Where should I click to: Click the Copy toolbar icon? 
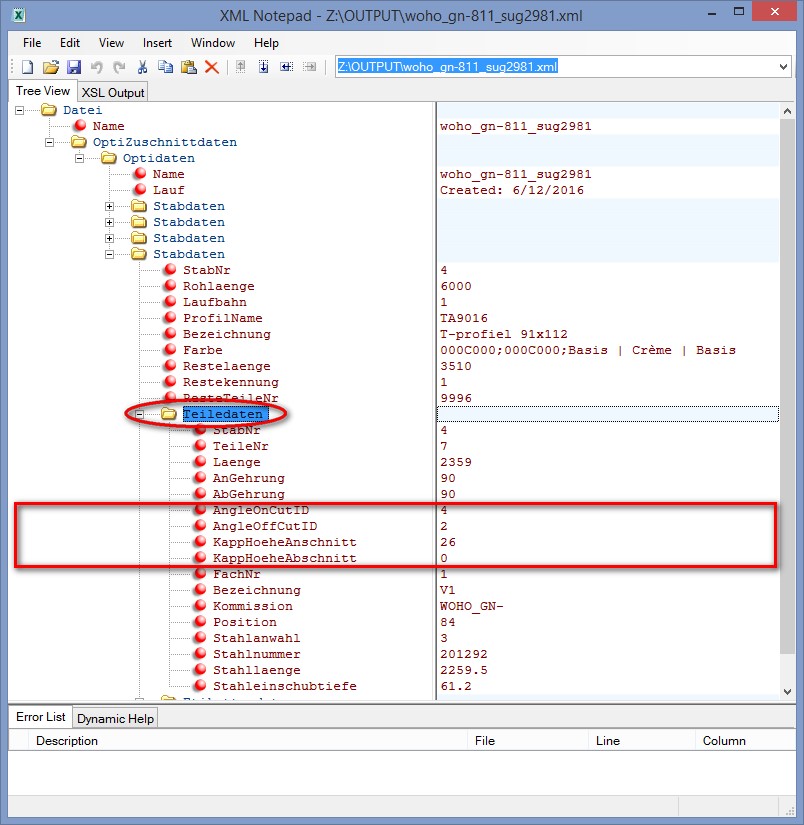pyautogui.click(x=165, y=67)
